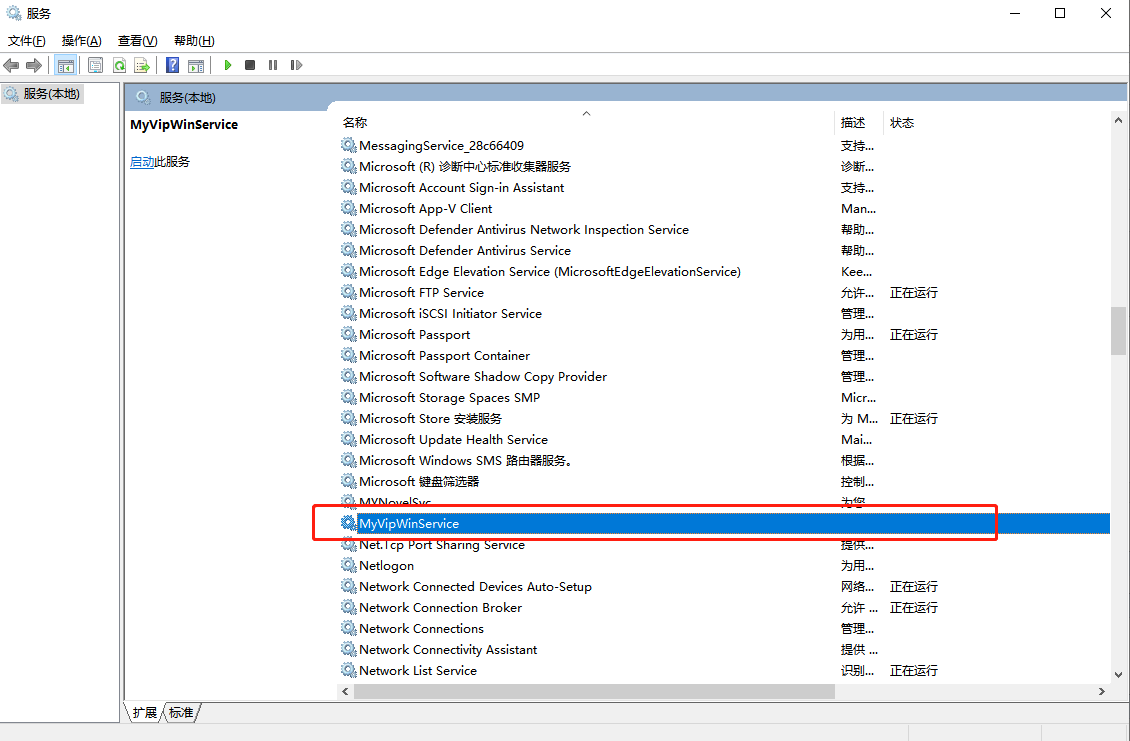Toggle the action pane toolbar icon

196,66
